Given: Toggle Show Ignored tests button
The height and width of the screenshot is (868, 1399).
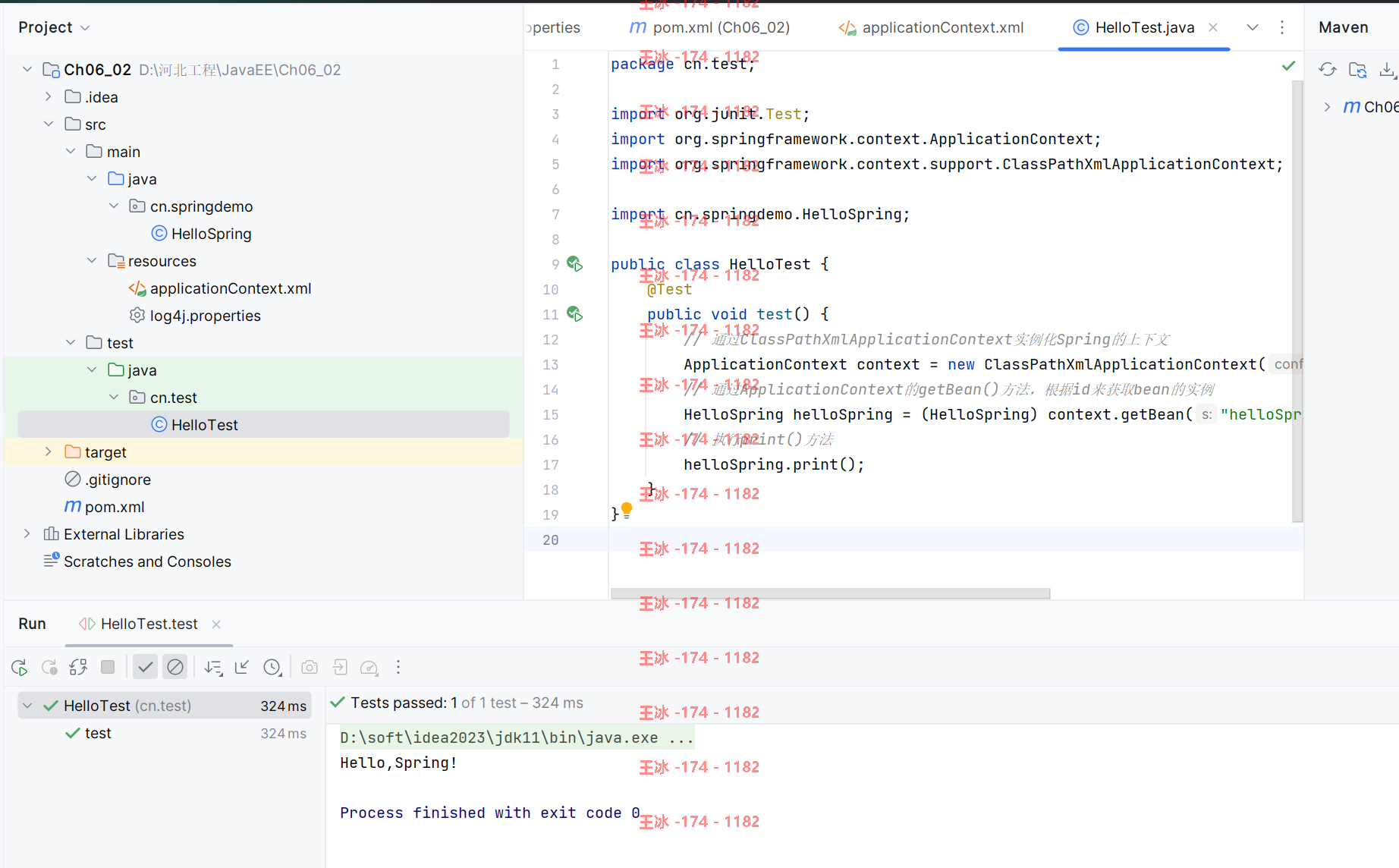Looking at the screenshot, I should pos(175,668).
